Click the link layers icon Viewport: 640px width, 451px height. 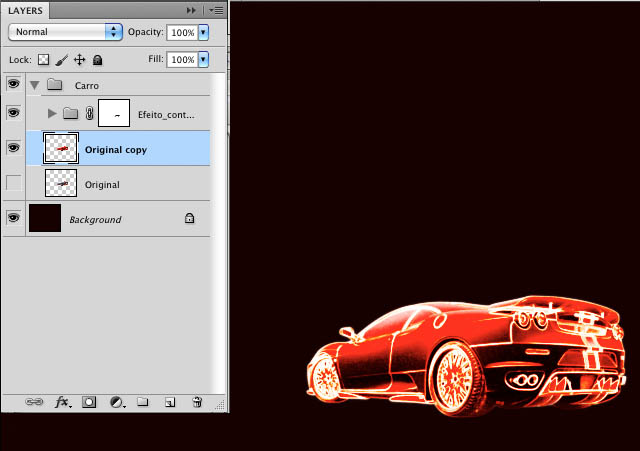34,401
